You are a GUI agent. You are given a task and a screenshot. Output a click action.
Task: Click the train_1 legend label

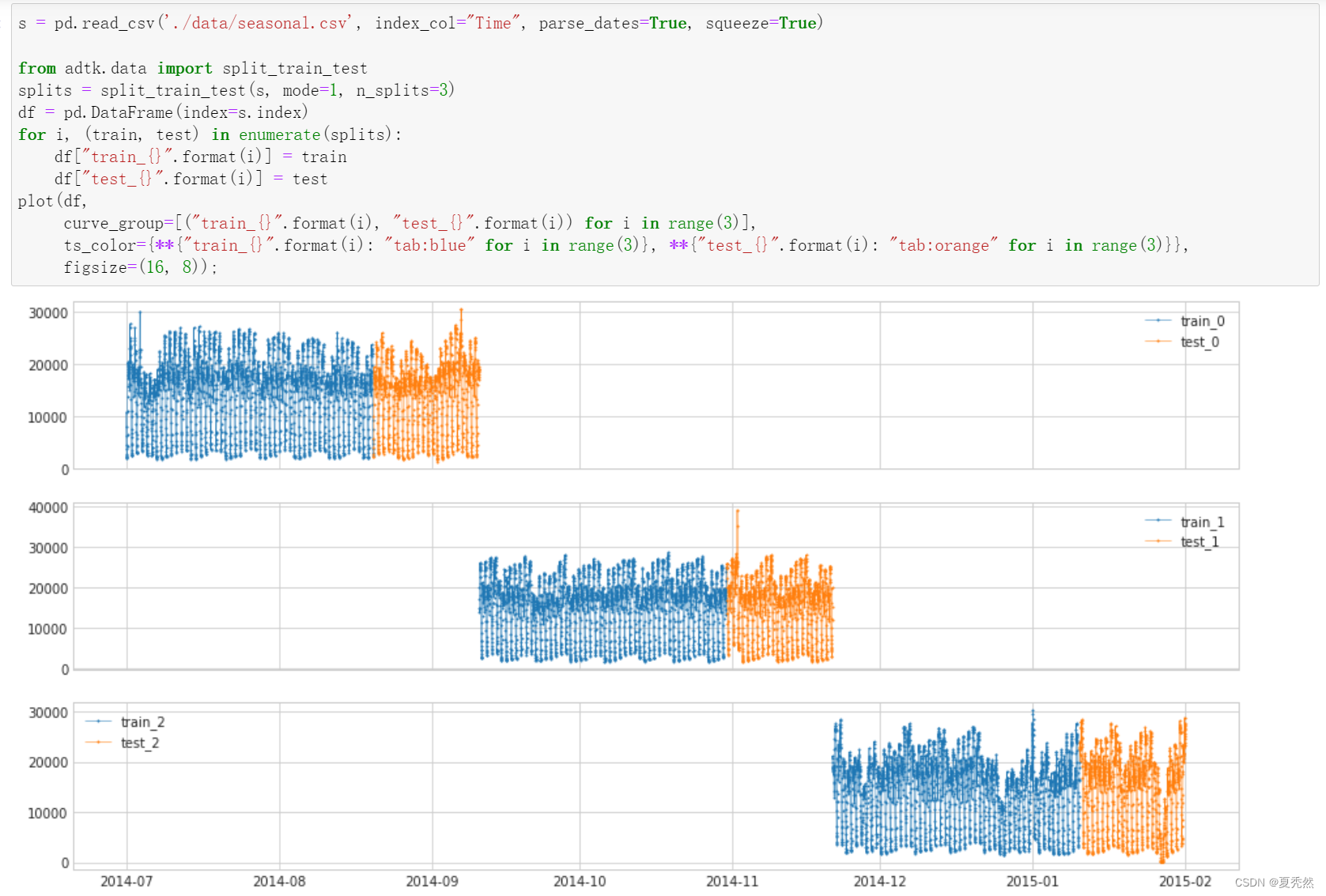(1202, 522)
